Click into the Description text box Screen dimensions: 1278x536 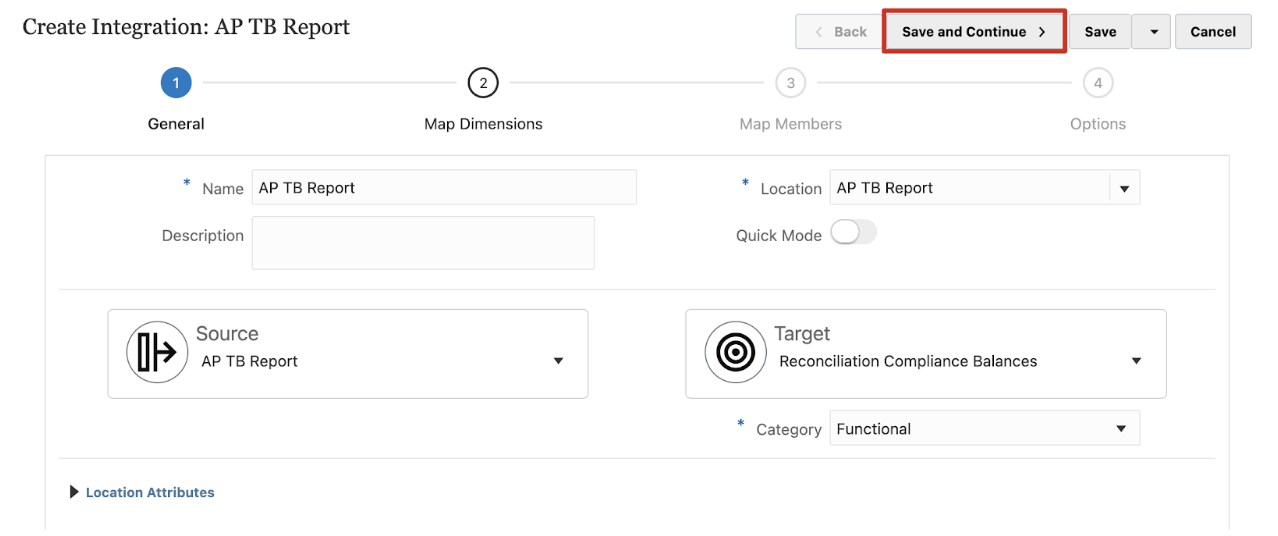(x=423, y=243)
